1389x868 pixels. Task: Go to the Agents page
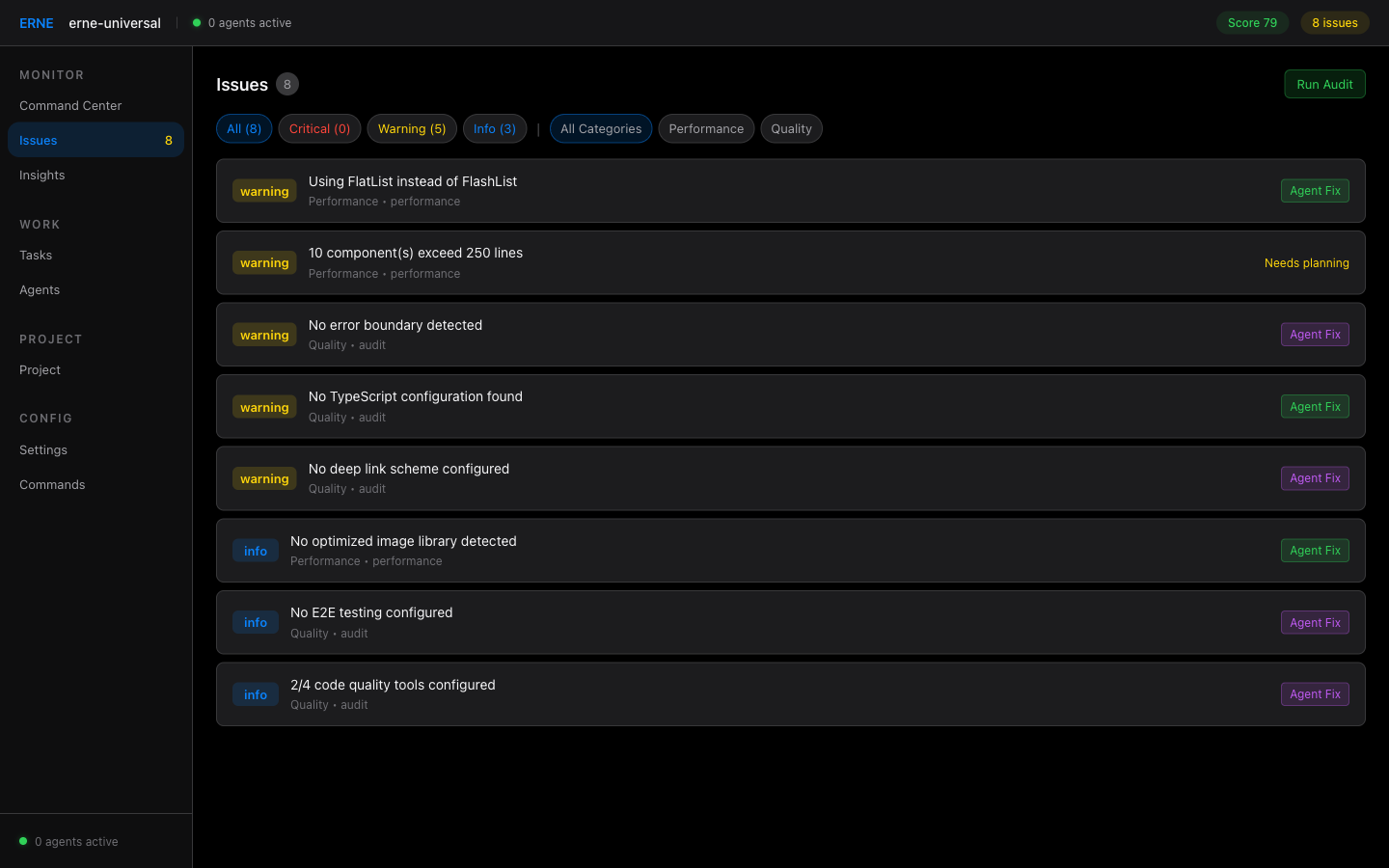tap(40, 289)
